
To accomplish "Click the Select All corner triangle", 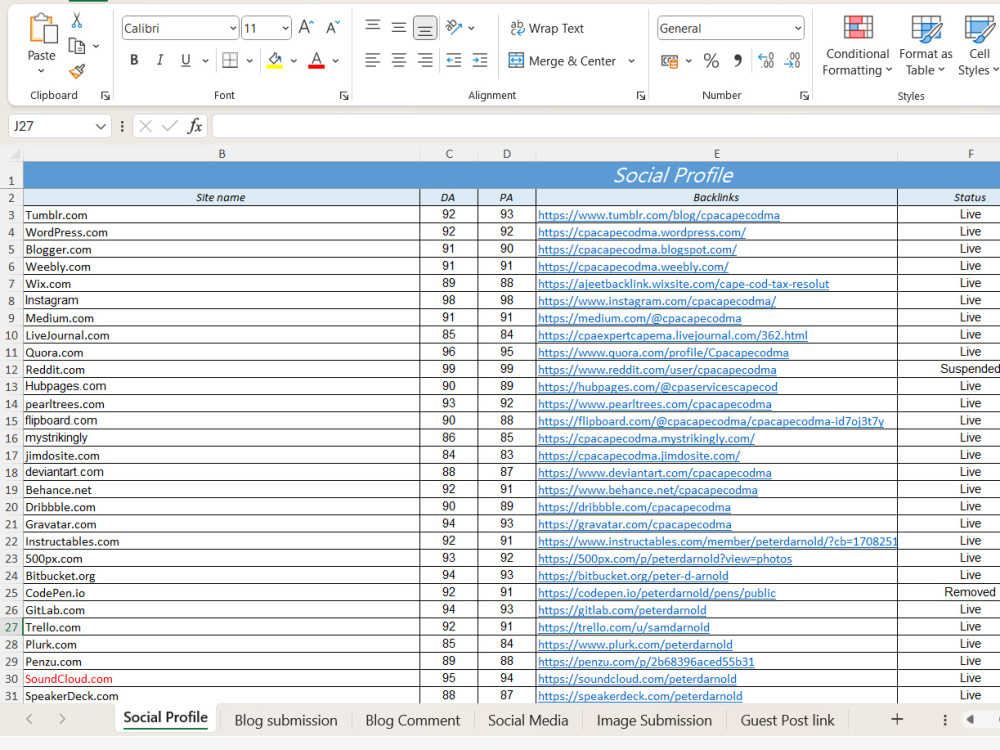I will [x=15, y=154].
